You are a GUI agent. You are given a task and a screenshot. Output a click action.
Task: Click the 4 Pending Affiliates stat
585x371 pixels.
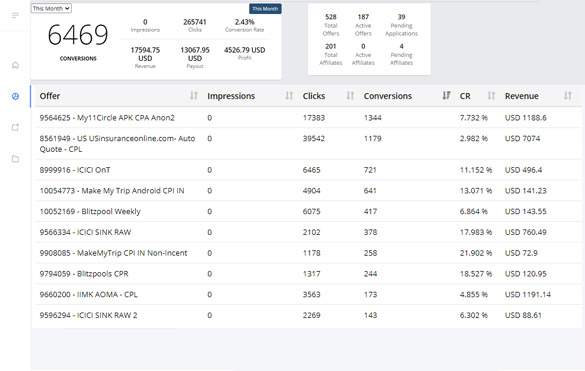(x=401, y=54)
